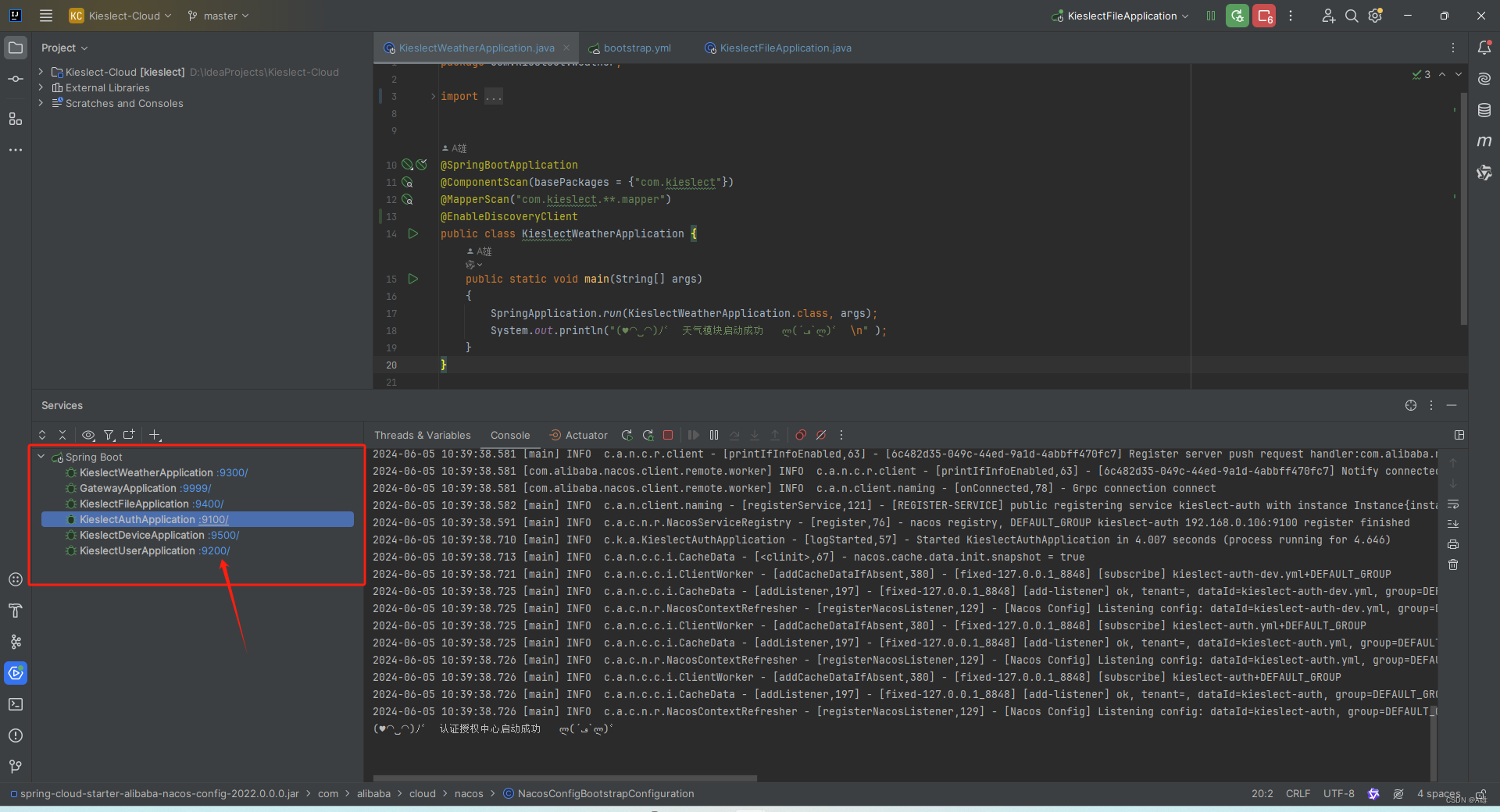The height and width of the screenshot is (812, 1500).
Task: Open the Project view dropdown
Action: [x=65, y=48]
